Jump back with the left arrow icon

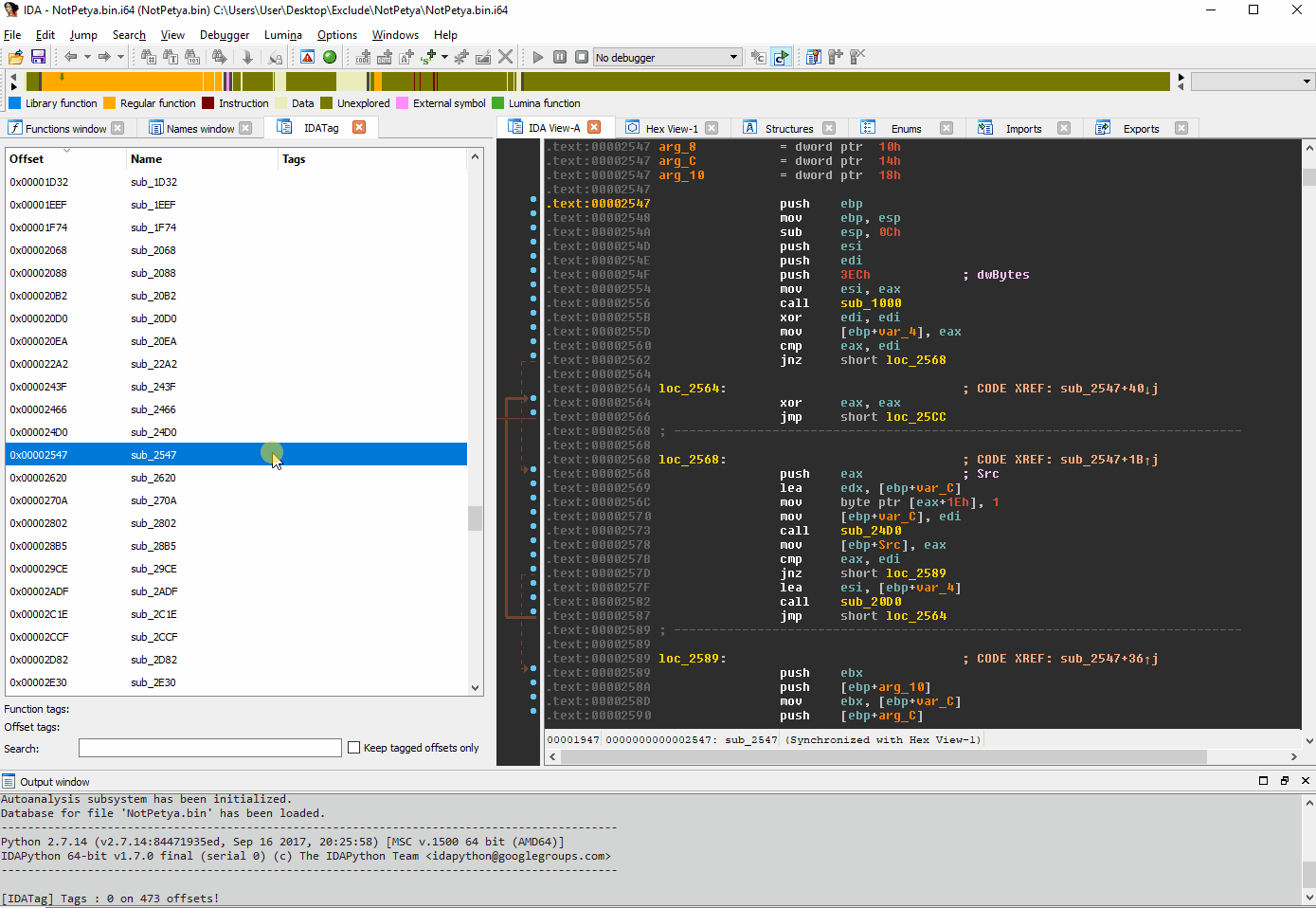(70, 57)
